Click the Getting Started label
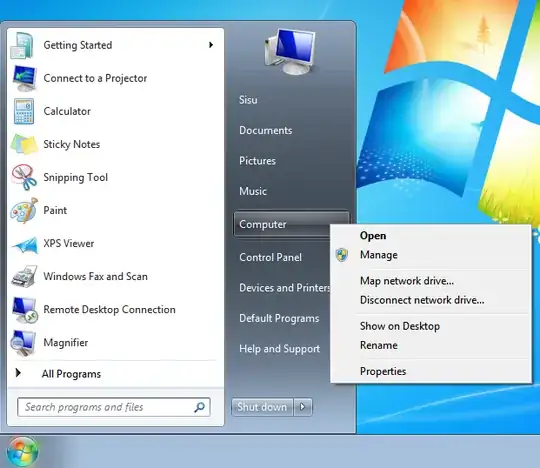The image size is (540, 468). [77, 45]
